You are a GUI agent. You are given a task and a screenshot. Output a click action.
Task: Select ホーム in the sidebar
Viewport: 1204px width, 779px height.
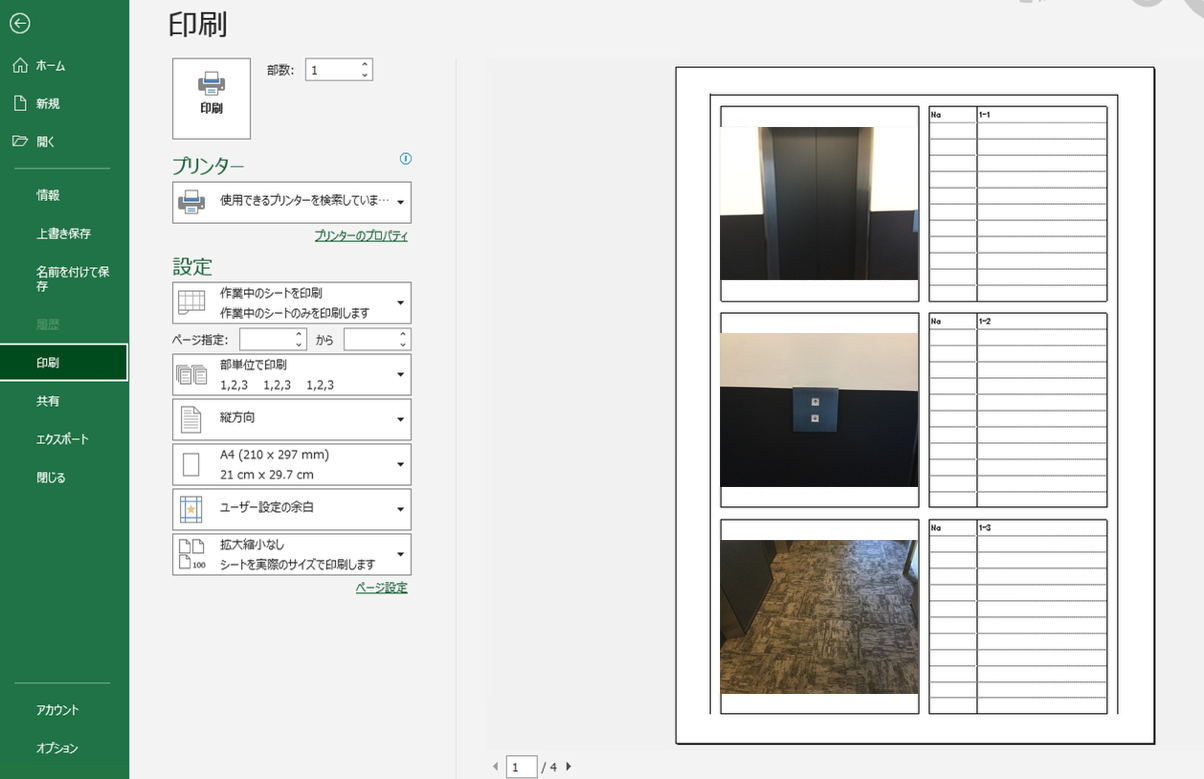click(x=50, y=66)
